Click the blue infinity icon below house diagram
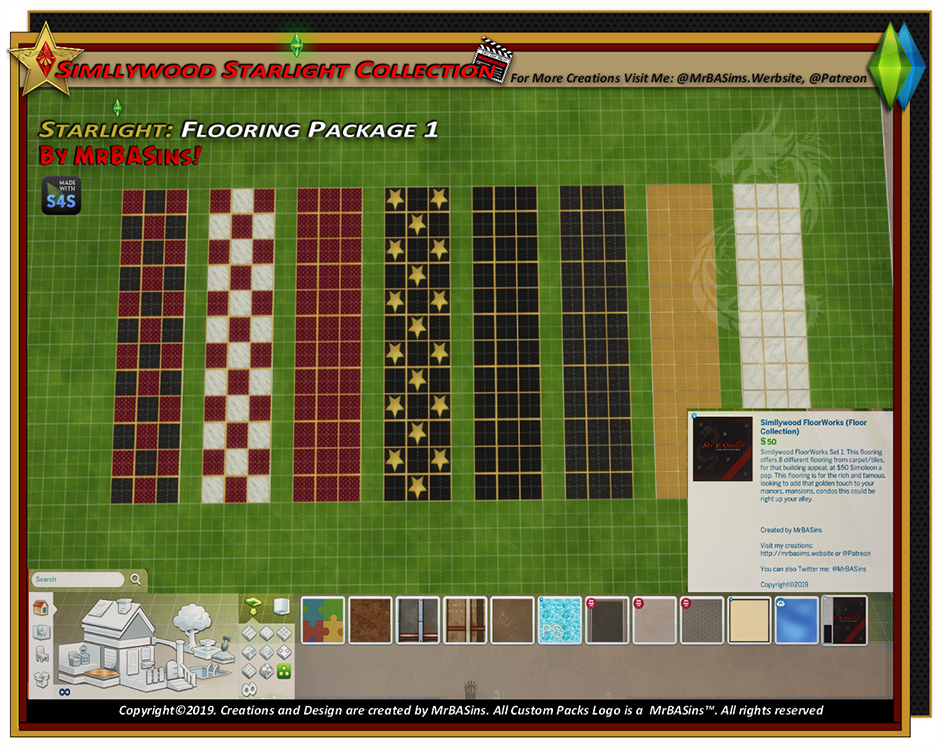The image size is (940, 746). click(65, 692)
